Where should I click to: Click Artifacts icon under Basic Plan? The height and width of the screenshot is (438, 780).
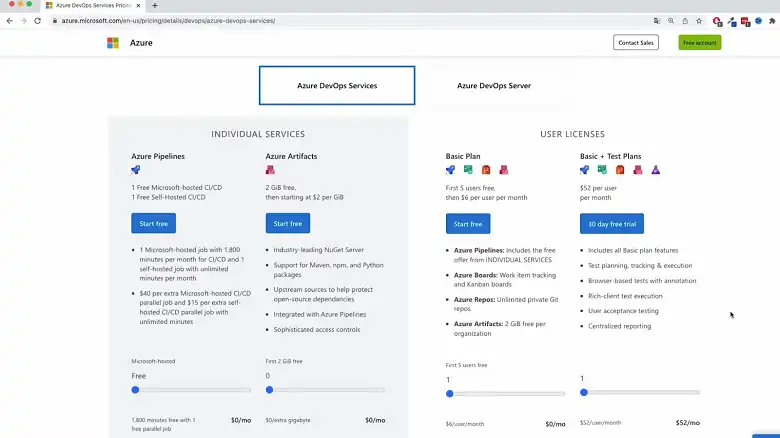pos(504,170)
